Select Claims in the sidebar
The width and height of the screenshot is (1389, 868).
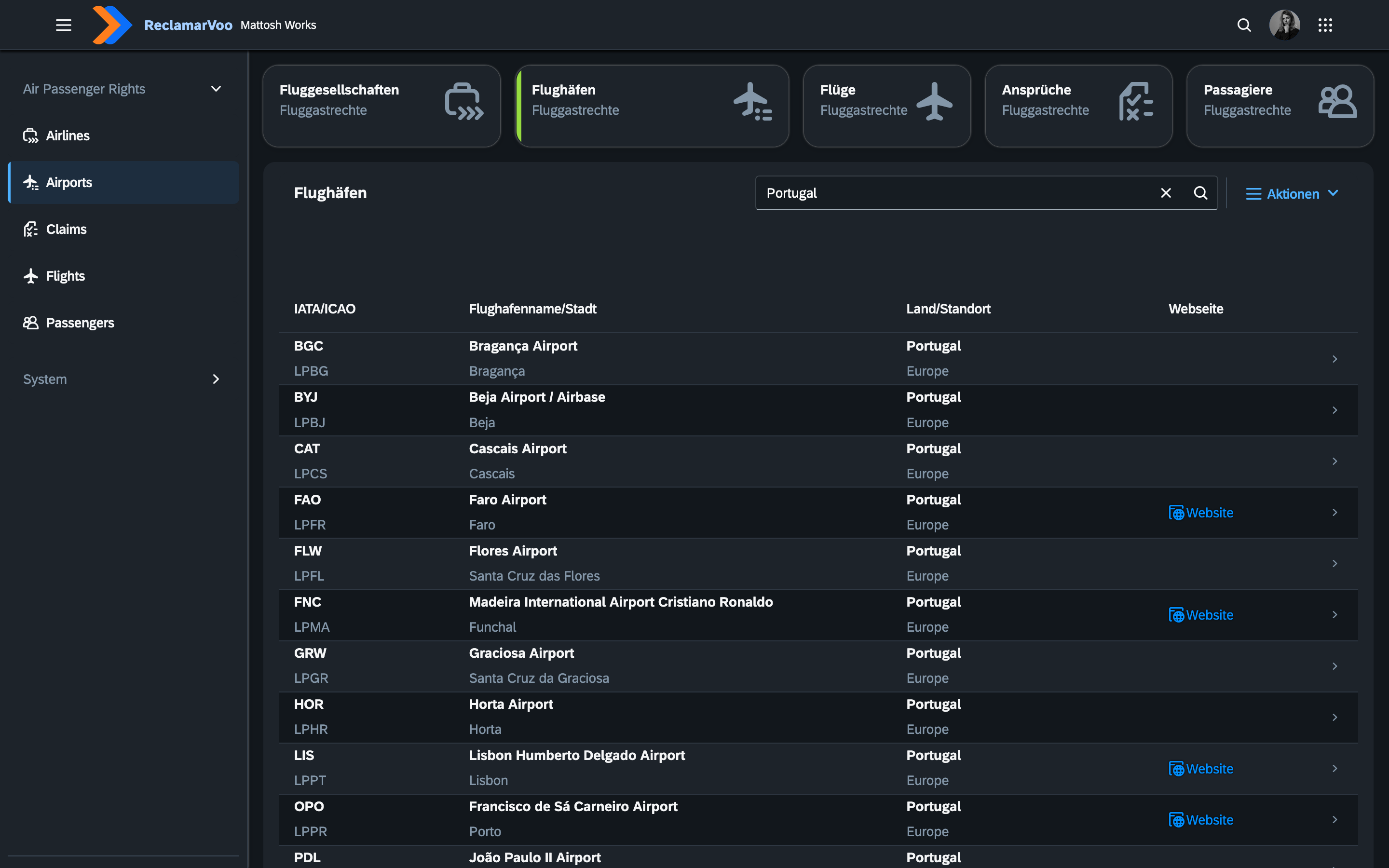66,229
